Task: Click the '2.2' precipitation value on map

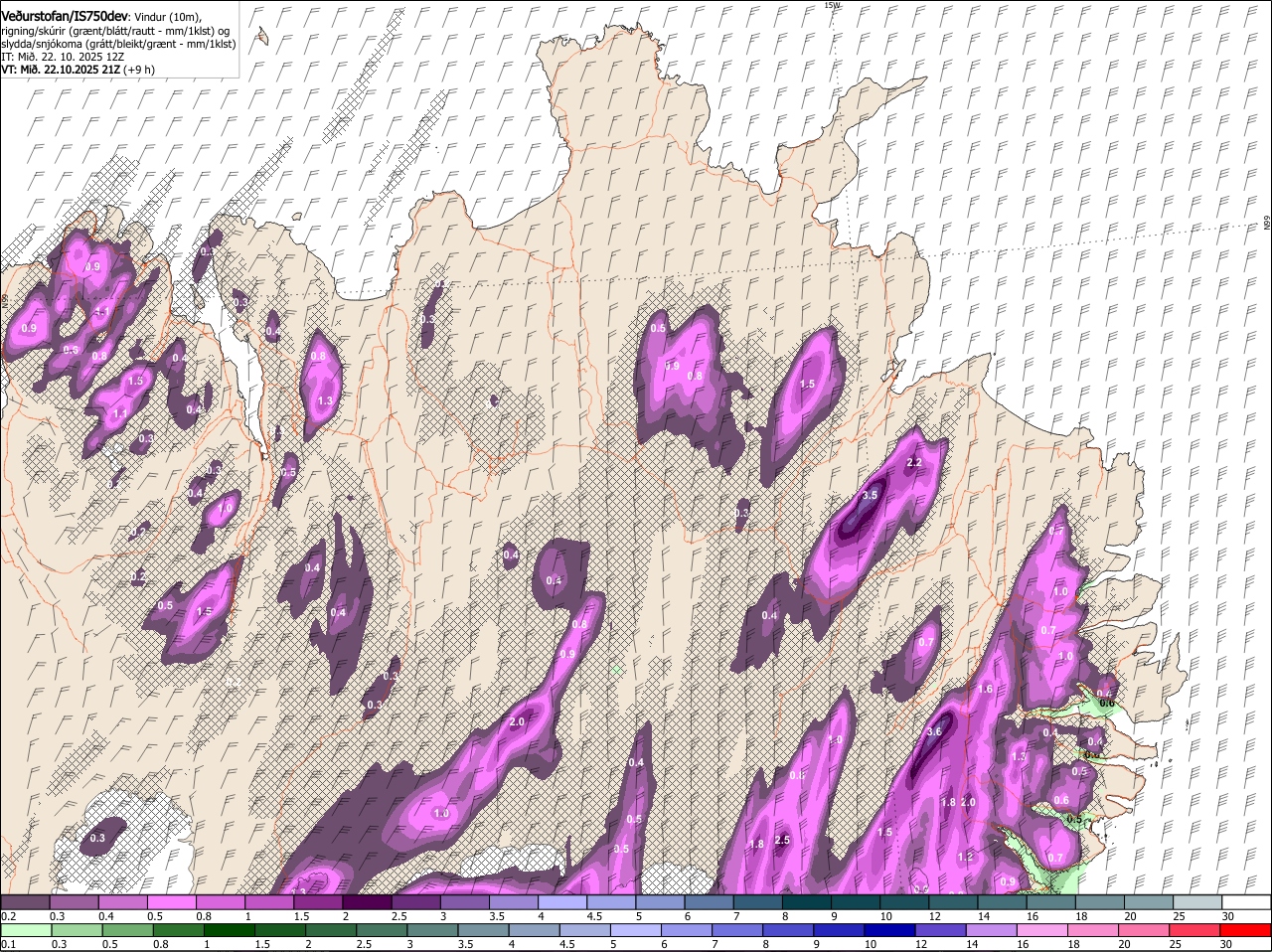Action: 915,463
